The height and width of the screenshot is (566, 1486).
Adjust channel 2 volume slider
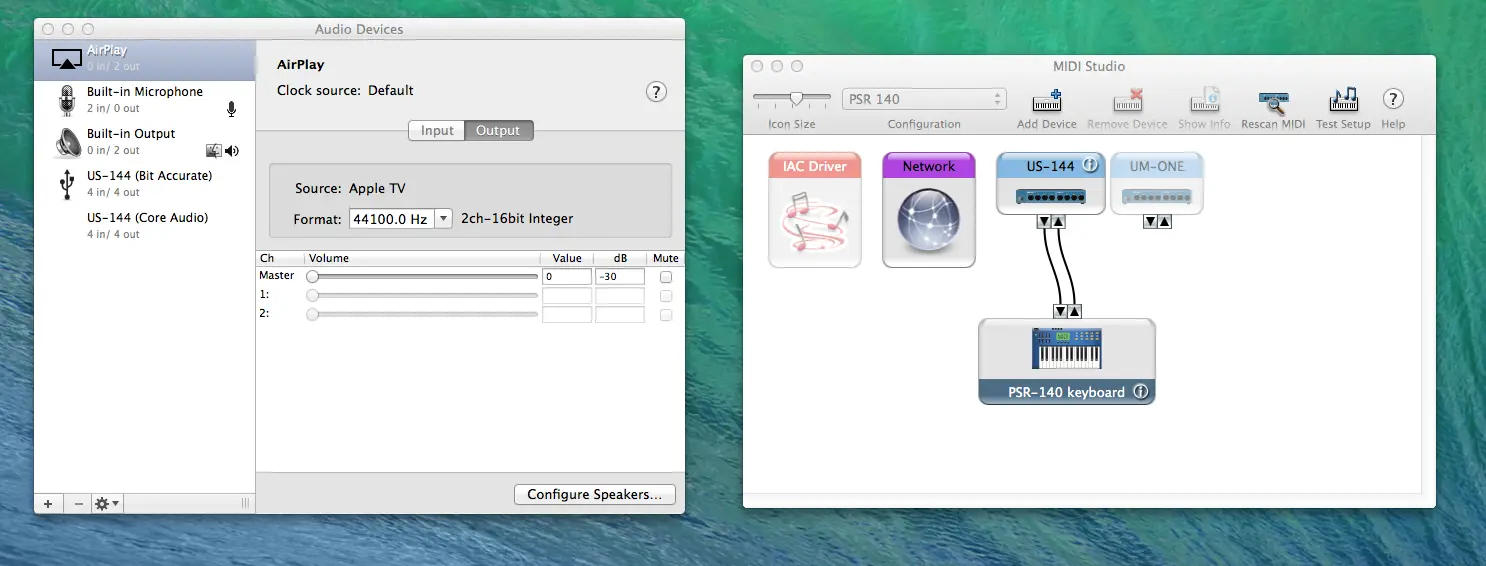423,314
